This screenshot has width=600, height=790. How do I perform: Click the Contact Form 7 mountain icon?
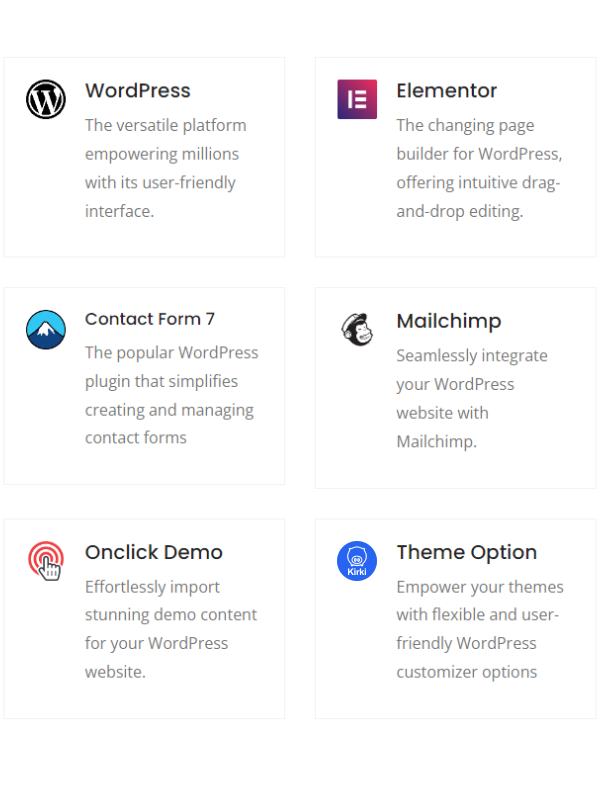[46, 330]
